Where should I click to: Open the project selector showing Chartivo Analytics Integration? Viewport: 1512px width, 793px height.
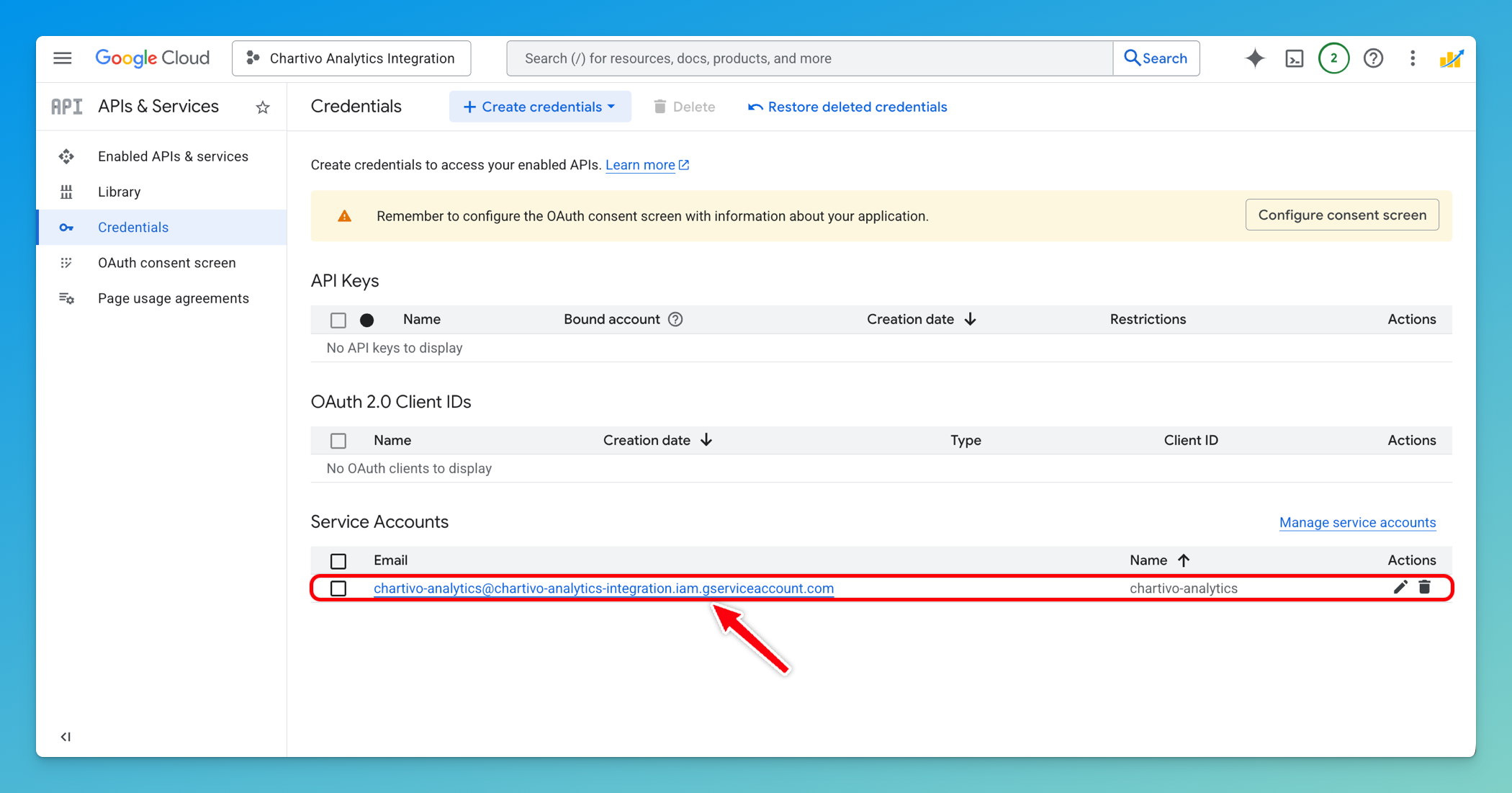[x=351, y=58]
